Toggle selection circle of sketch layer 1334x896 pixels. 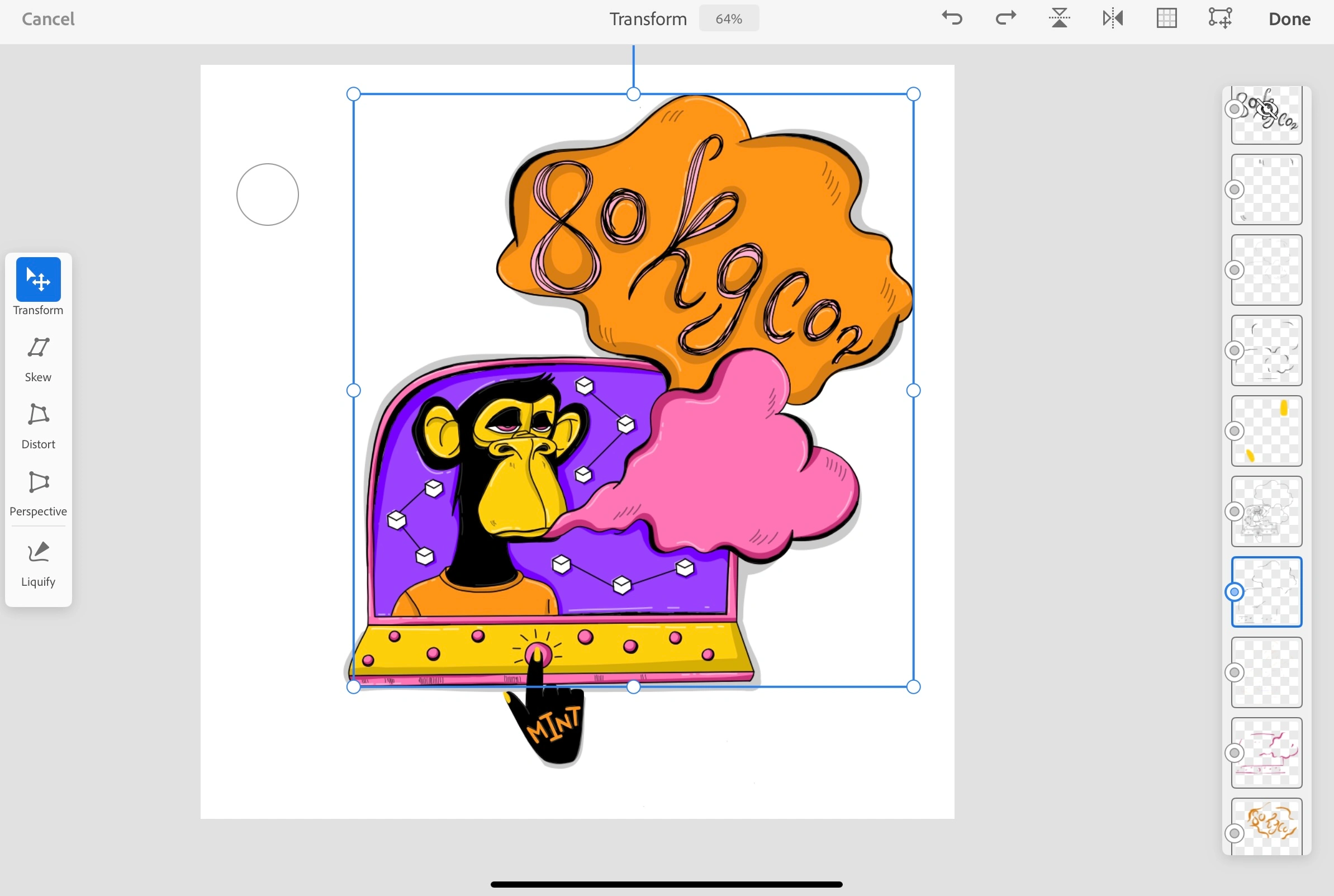point(1235,511)
